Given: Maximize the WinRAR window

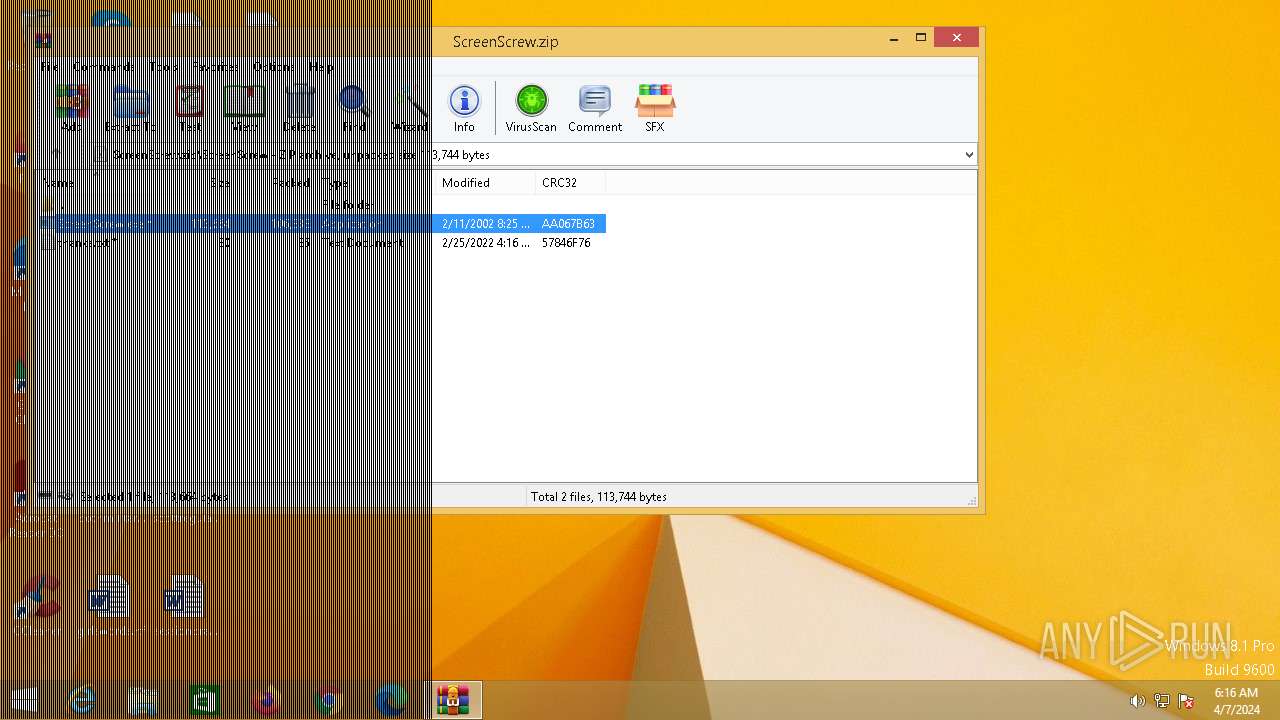Looking at the screenshot, I should [x=921, y=38].
